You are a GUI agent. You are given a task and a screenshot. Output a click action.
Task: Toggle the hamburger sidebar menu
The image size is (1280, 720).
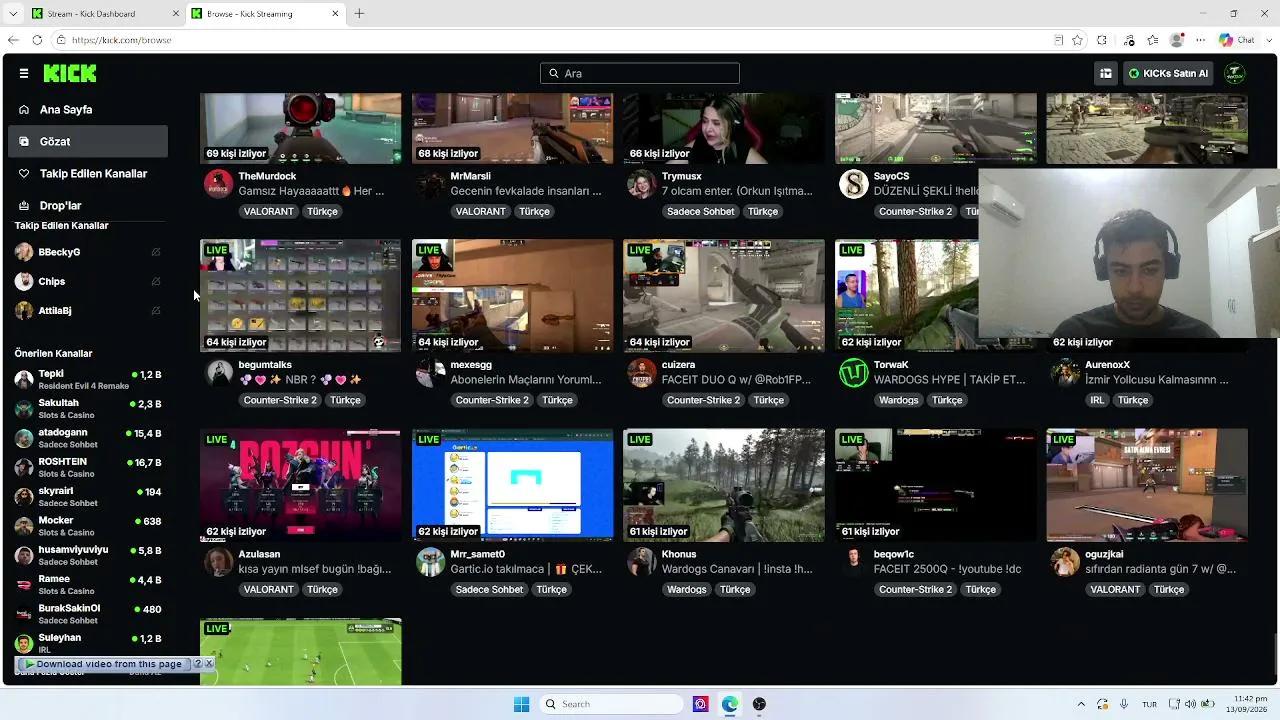(x=24, y=73)
